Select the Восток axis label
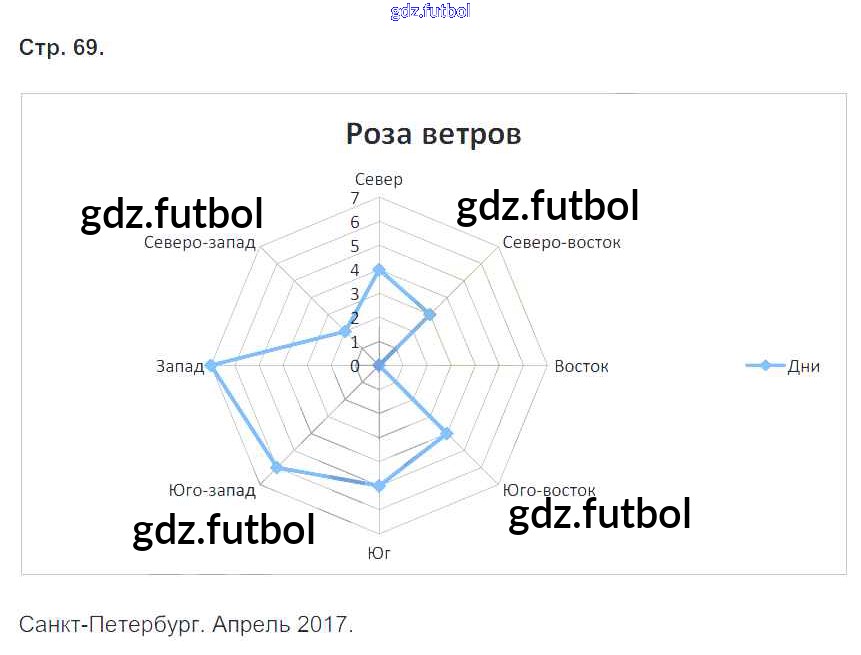The image size is (861, 655). (x=581, y=366)
